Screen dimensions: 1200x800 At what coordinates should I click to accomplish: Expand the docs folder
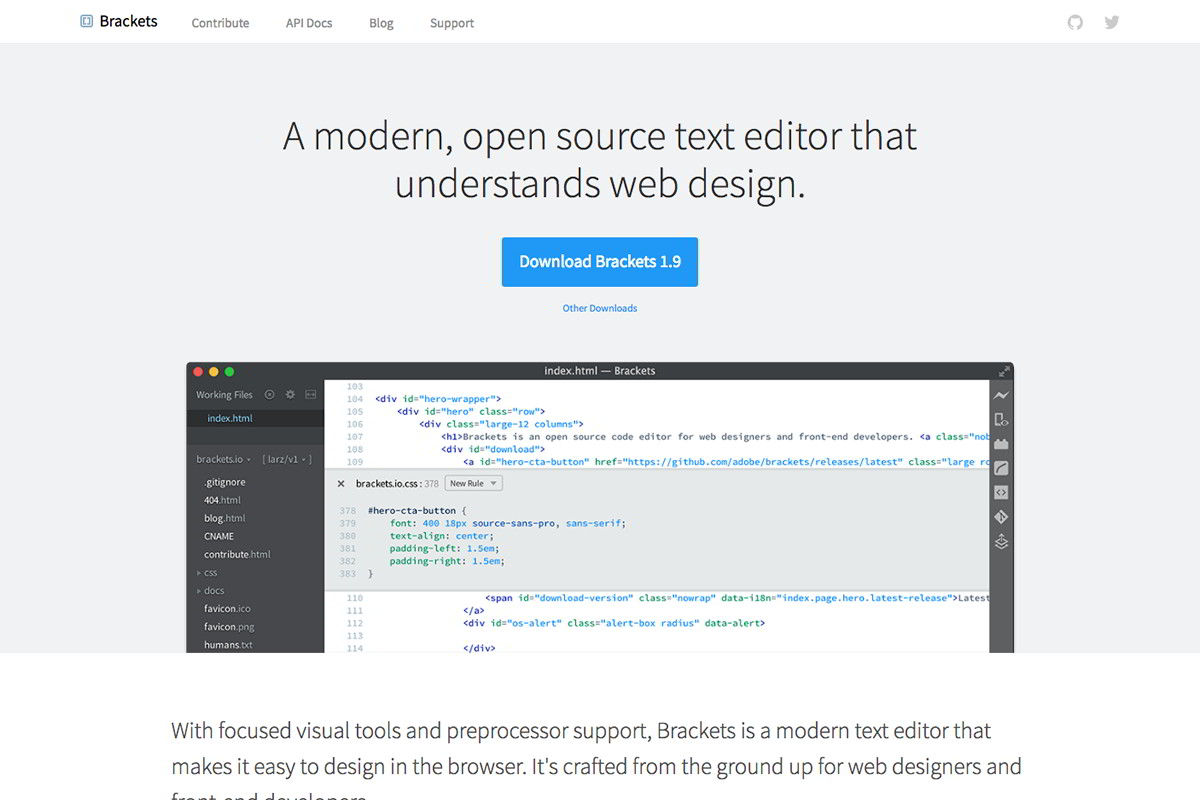click(x=210, y=591)
